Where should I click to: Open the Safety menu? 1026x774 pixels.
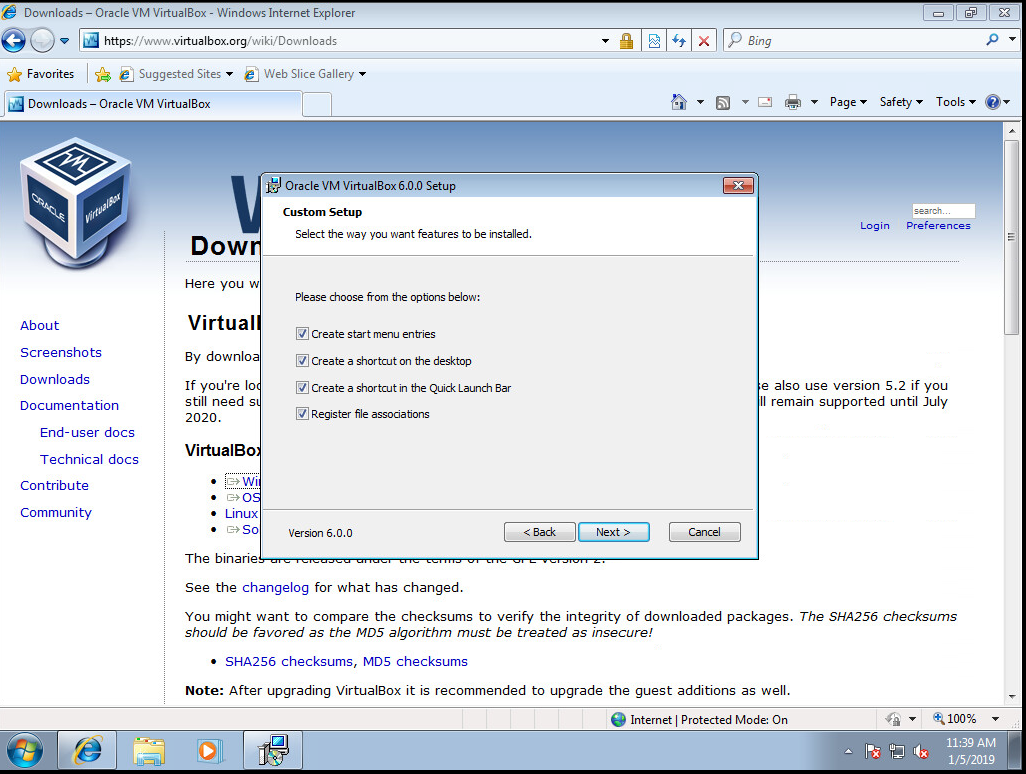click(901, 102)
